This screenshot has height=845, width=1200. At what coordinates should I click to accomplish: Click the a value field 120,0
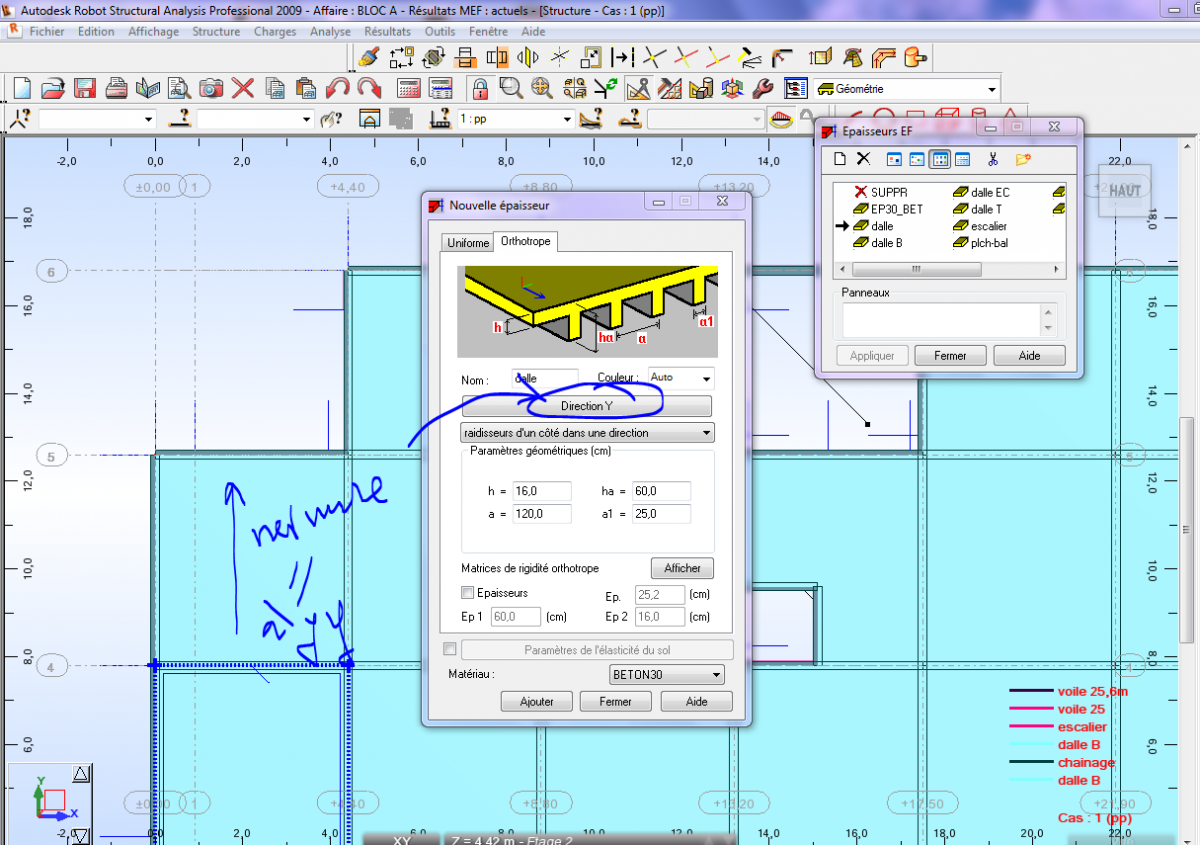541,514
